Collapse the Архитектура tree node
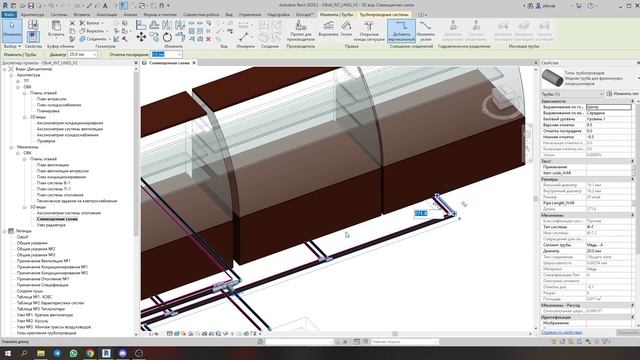The height and width of the screenshot is (360, 640). point(11,75)
